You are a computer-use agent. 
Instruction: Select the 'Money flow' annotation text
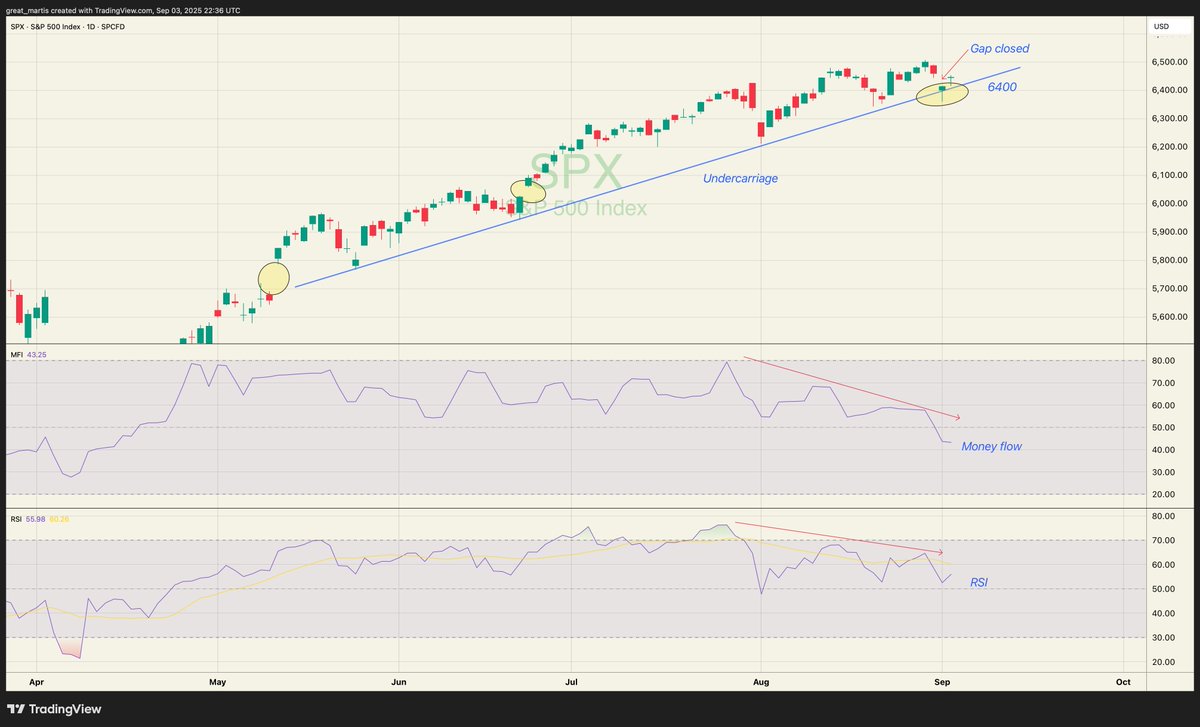[991, 446]
